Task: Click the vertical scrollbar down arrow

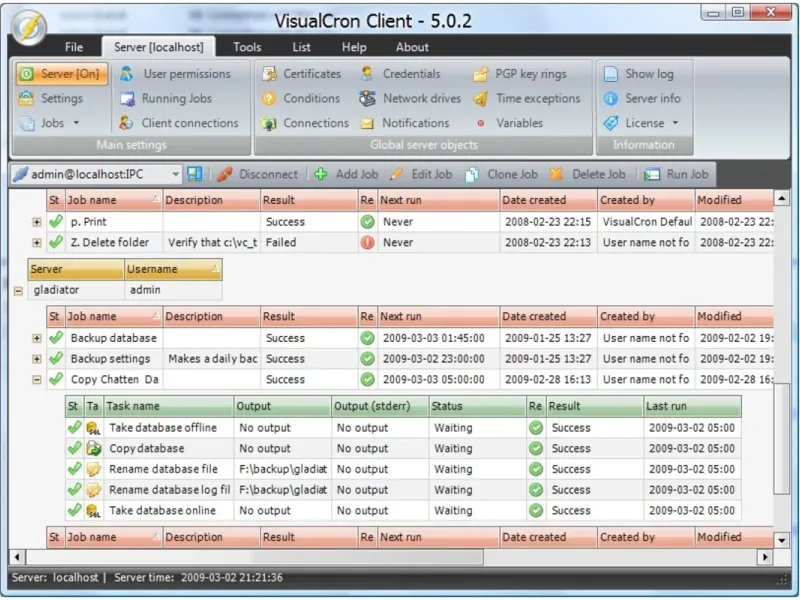Action: (x=782, y=540)
